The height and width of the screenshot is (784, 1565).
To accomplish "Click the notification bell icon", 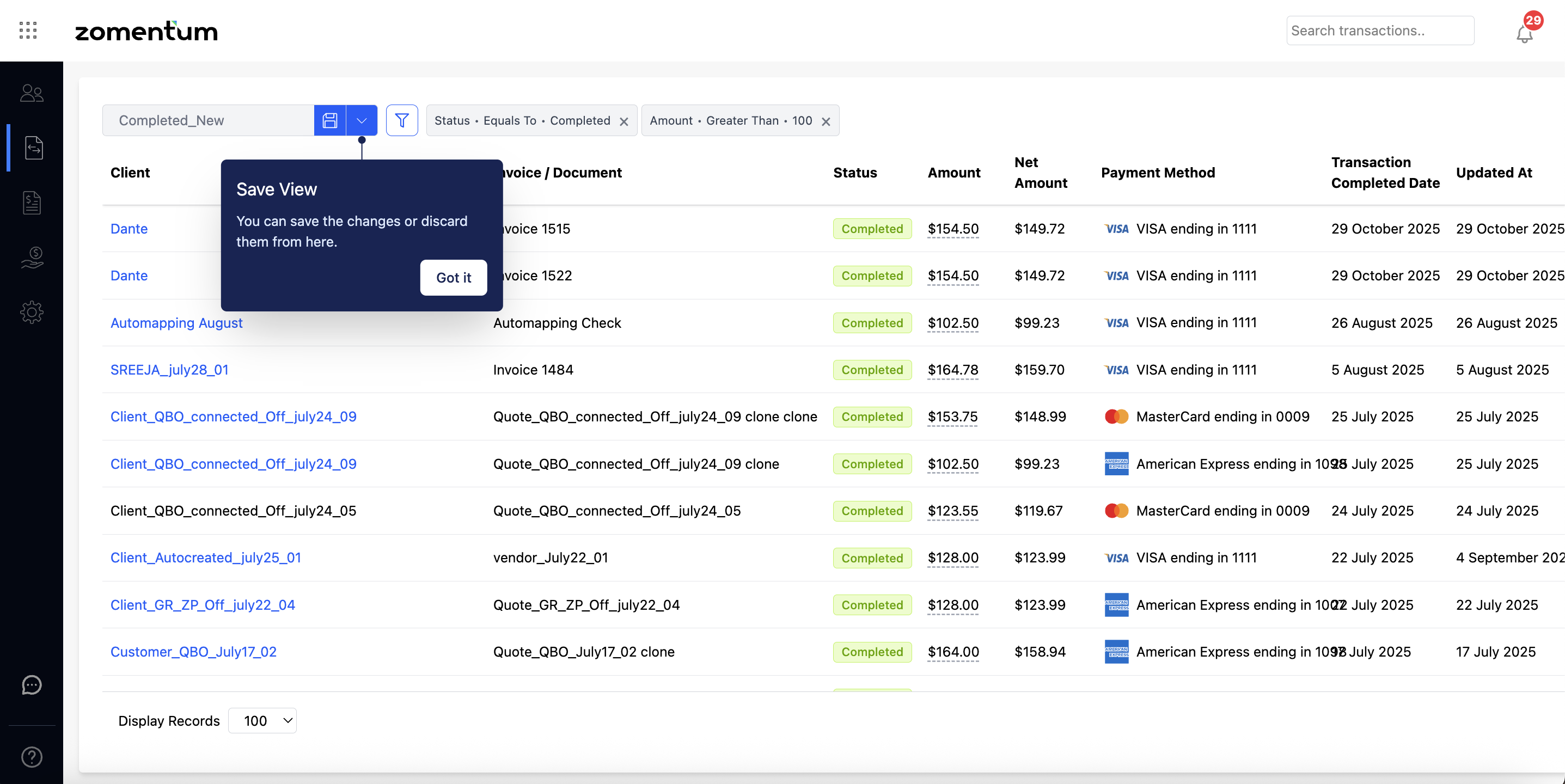I will coord(1524,34).
